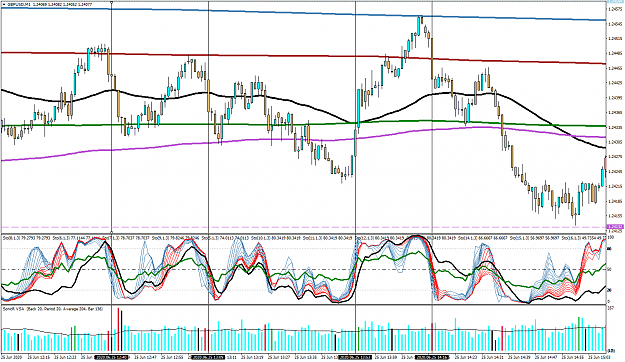
Task: Click the purple price tag on price scale
Action: click(x=615, y=227)
